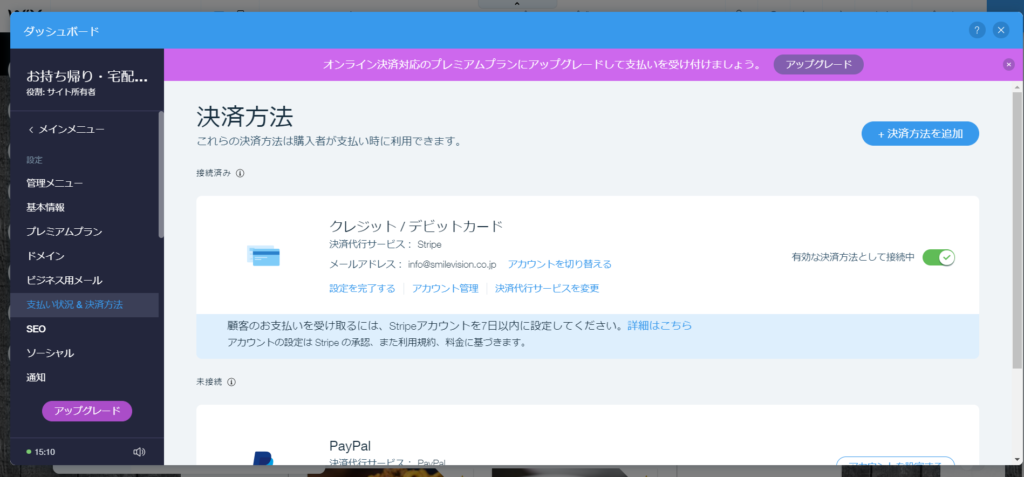
Task: Open the dashboard help question mark icon
Action: click(977, 30)
